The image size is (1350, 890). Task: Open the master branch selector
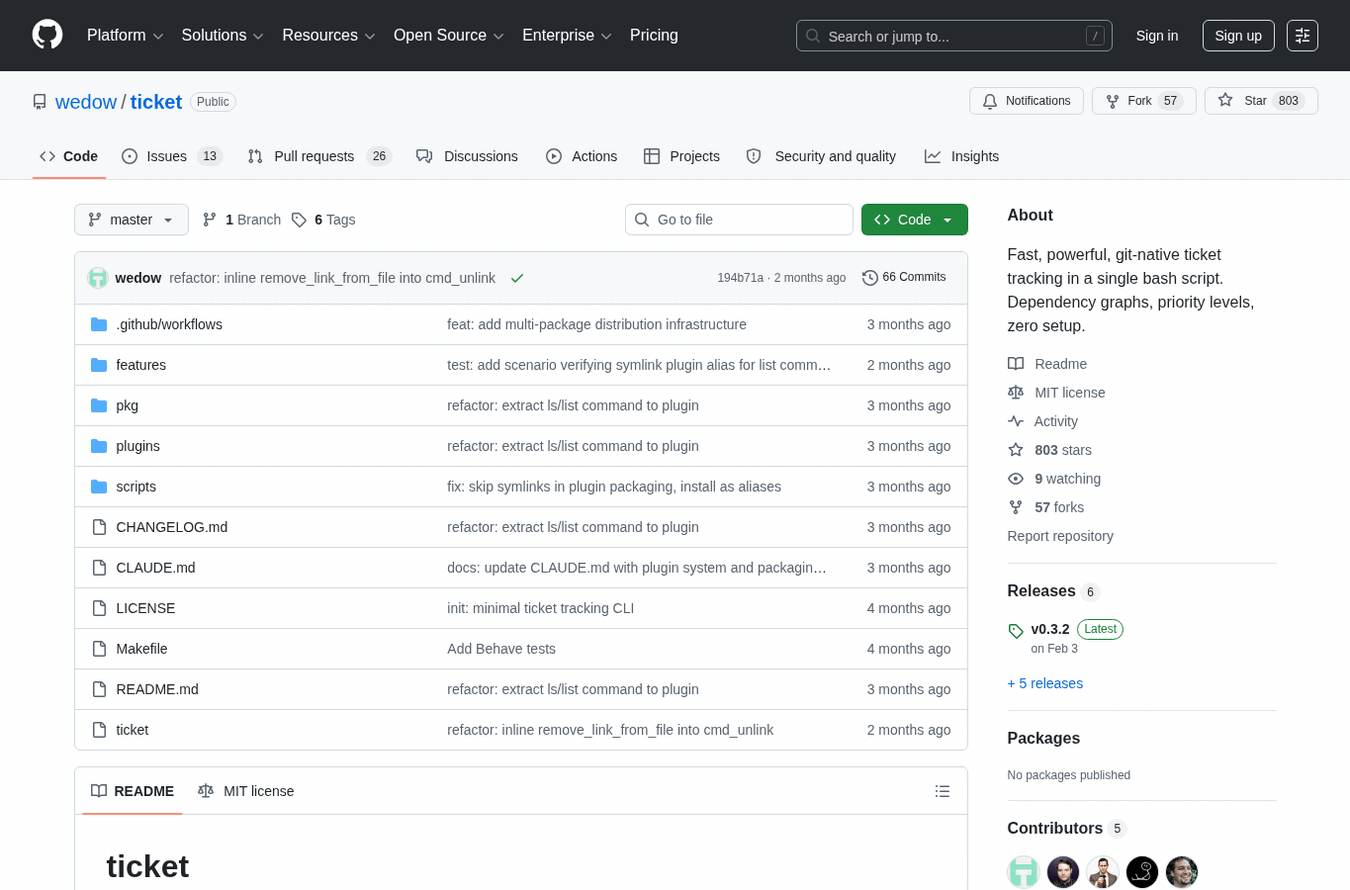pyautogui.click(x=131, y=220)
